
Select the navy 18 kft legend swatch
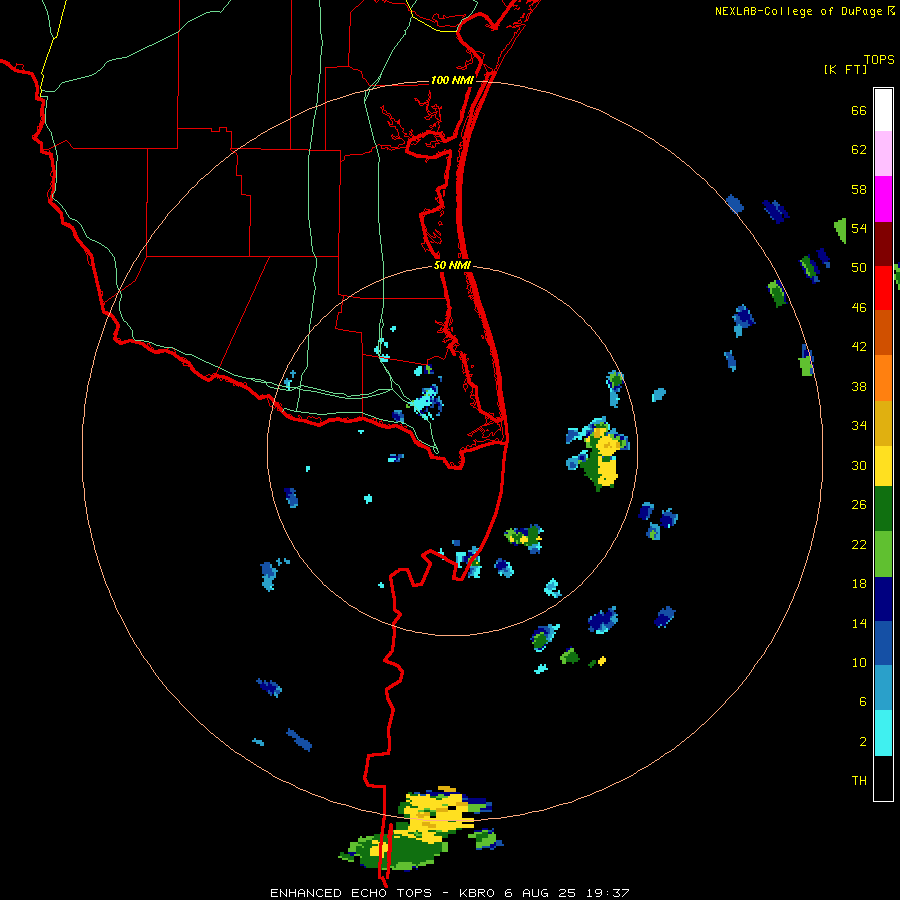(883, 599)
